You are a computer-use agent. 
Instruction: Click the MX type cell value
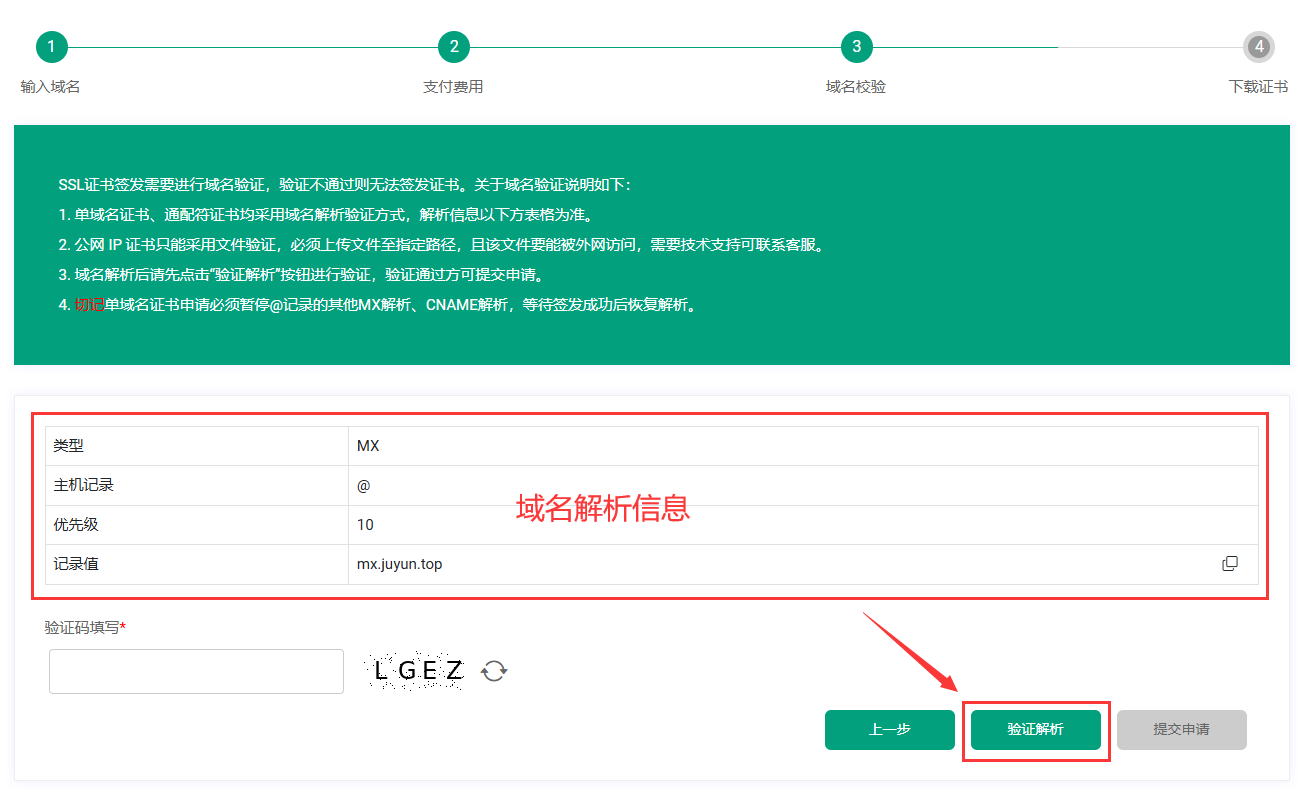[x=368, y=446]
